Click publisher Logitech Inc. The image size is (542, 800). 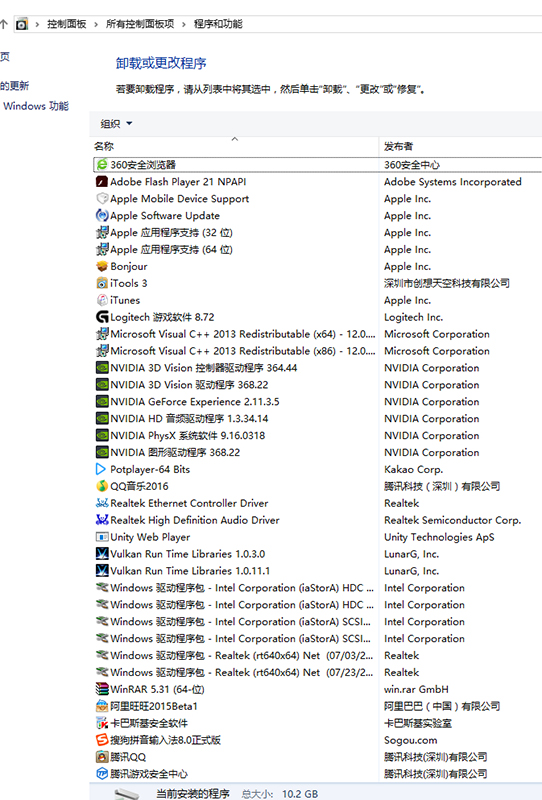[413, 317]
